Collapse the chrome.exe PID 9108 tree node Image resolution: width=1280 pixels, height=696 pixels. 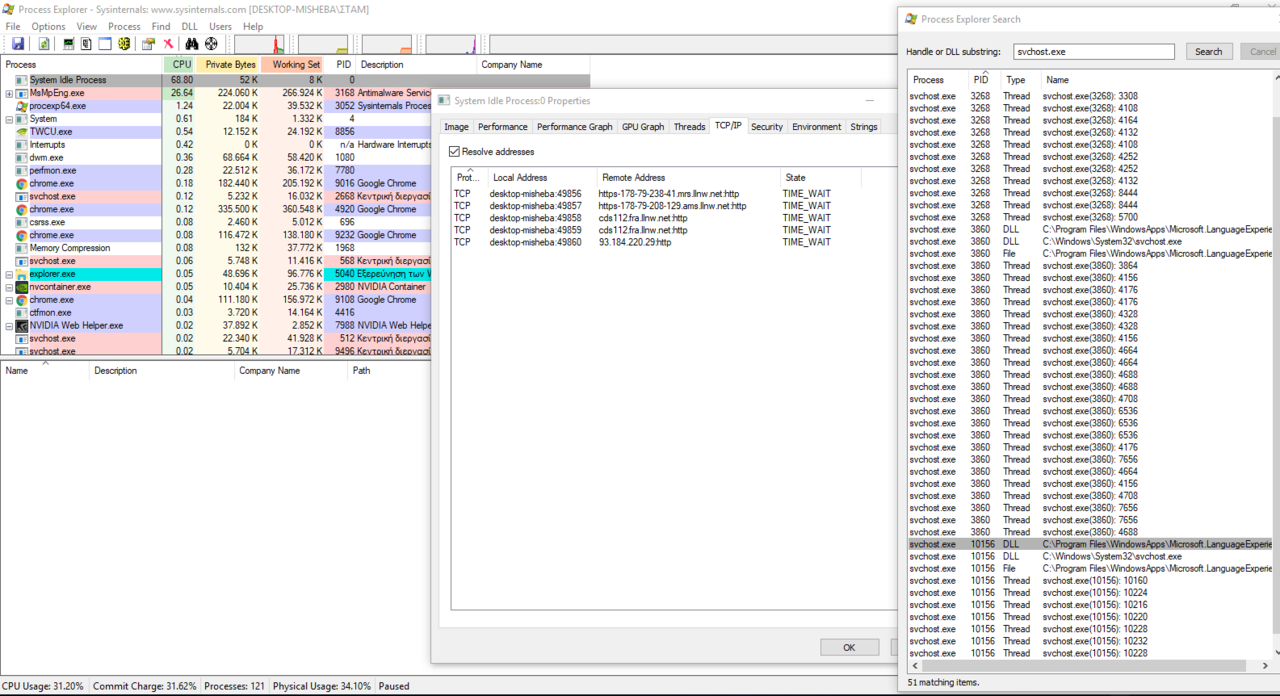coord(9,300)
